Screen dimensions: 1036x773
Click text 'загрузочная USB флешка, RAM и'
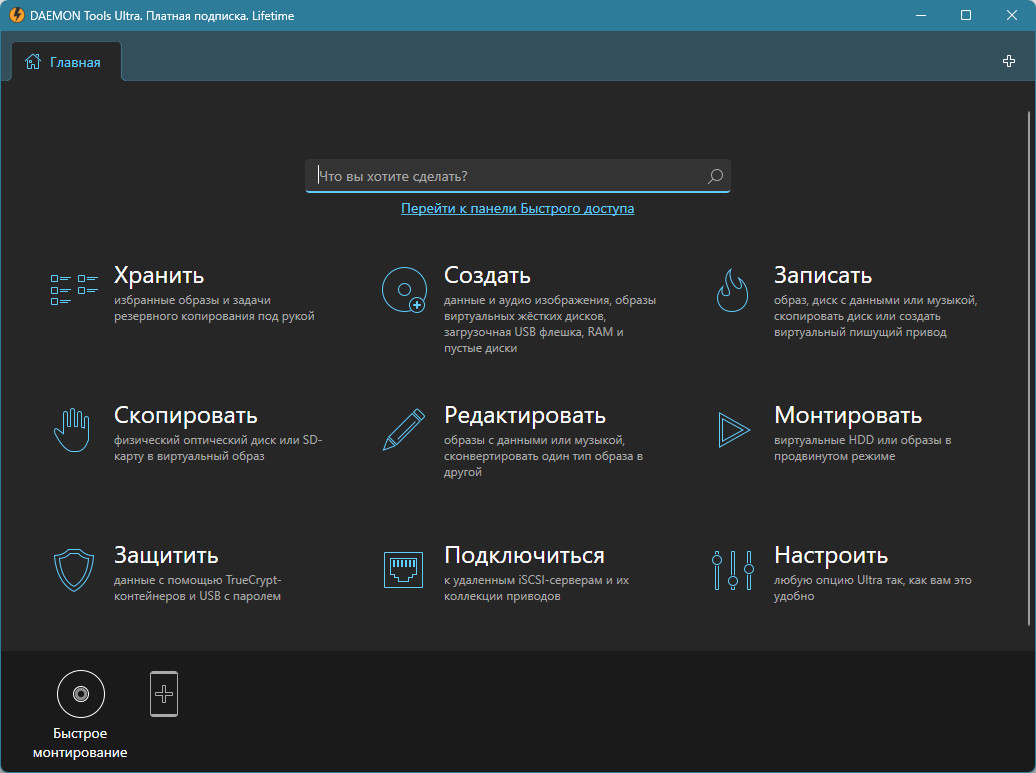(534, 332)
